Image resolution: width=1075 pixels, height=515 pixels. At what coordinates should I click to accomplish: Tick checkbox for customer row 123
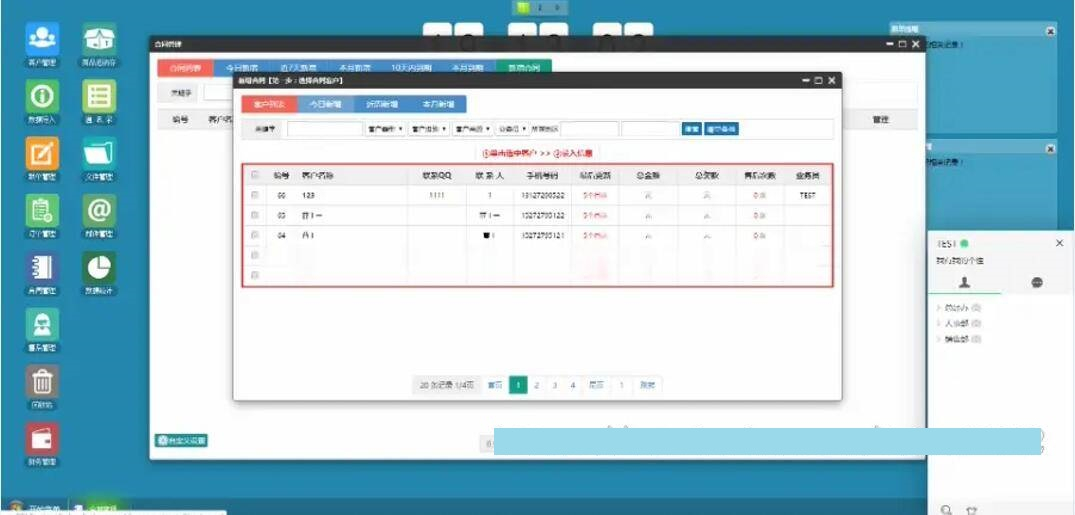click(255, 195)
